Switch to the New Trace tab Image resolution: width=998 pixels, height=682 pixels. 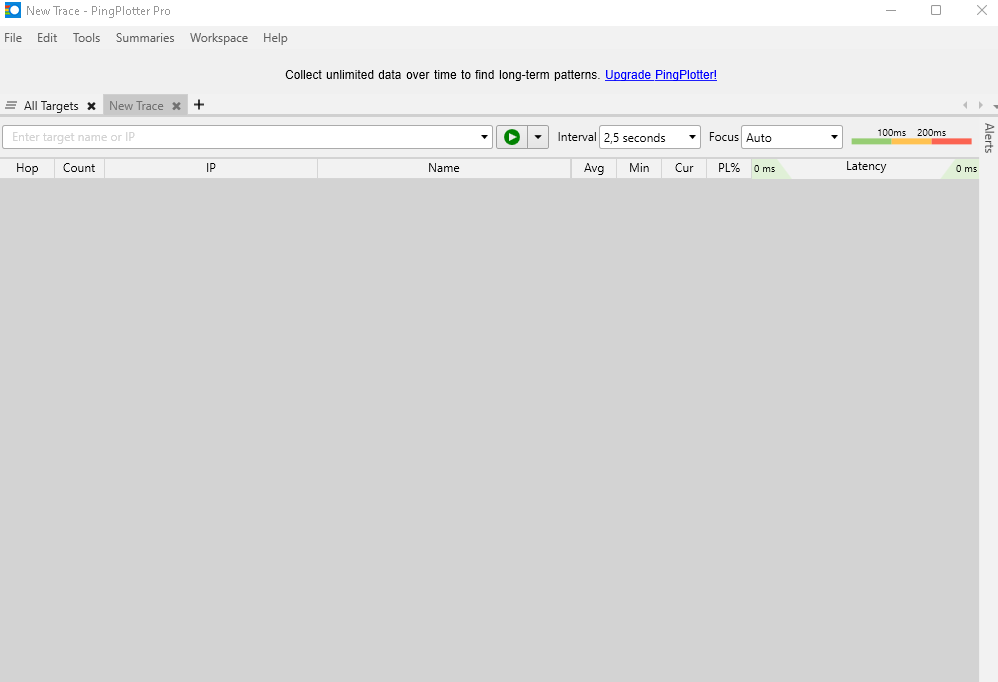coord(136,106)
